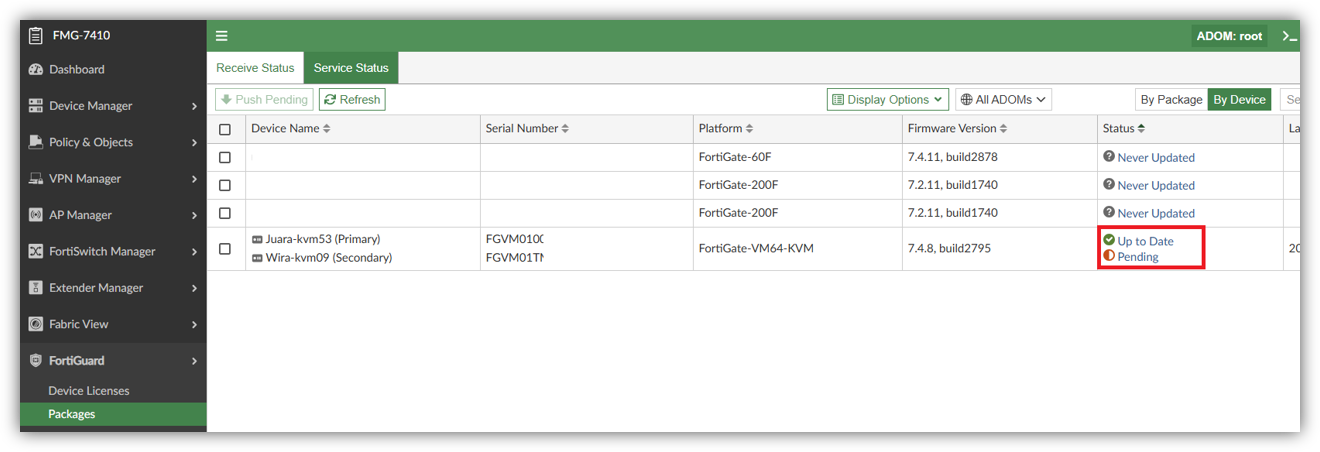
Task: Click the Wira-kvm09 device icon
Action: point(257,258)
